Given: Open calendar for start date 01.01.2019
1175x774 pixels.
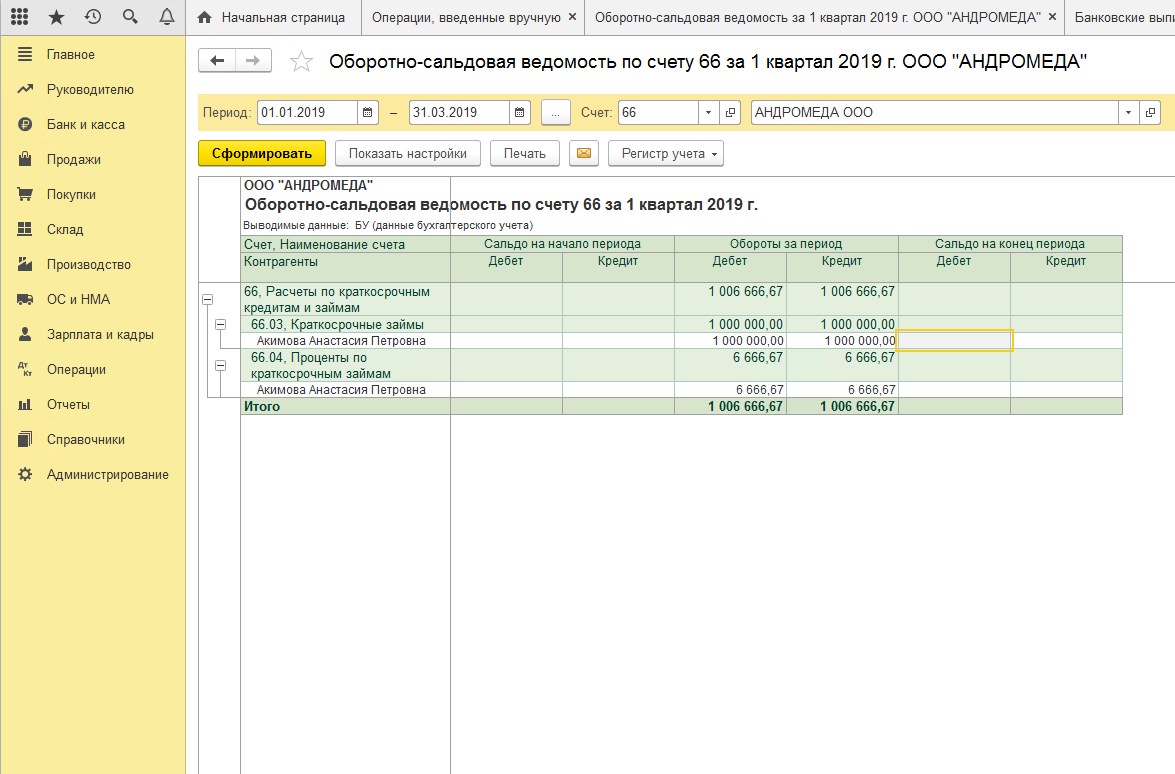Looking at the screenshot, I should coord(368,112).
